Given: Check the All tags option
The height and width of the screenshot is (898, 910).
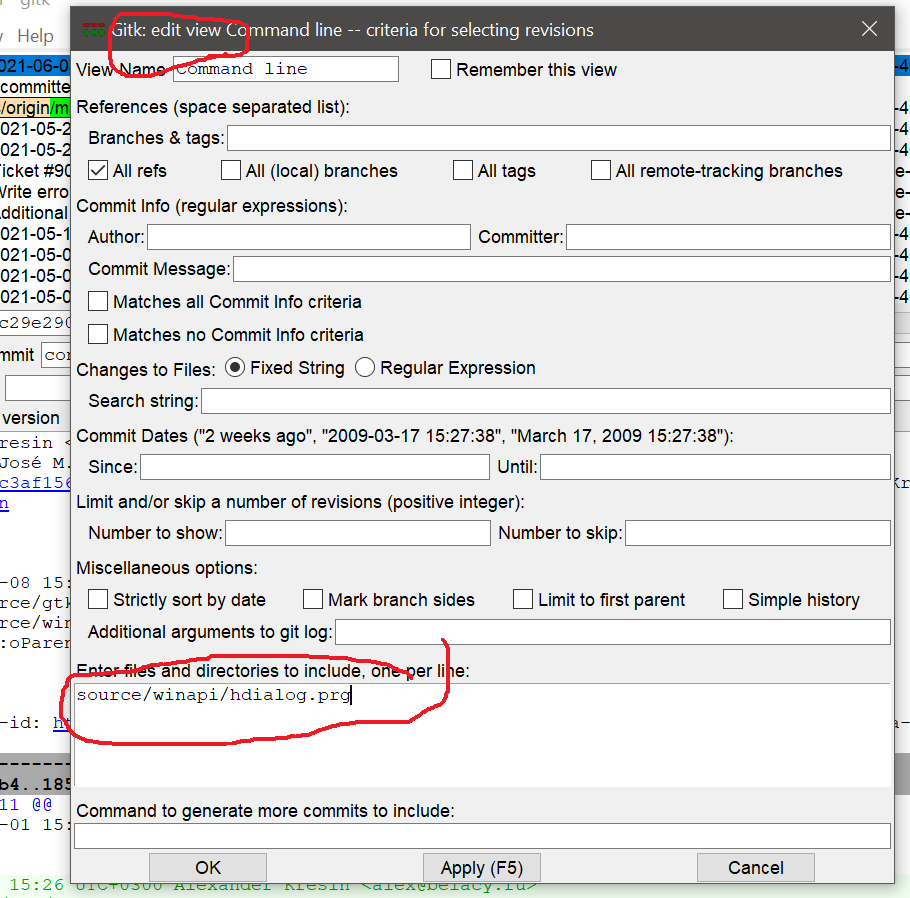Looking at the screenshot, I should [x=463, y=171].
